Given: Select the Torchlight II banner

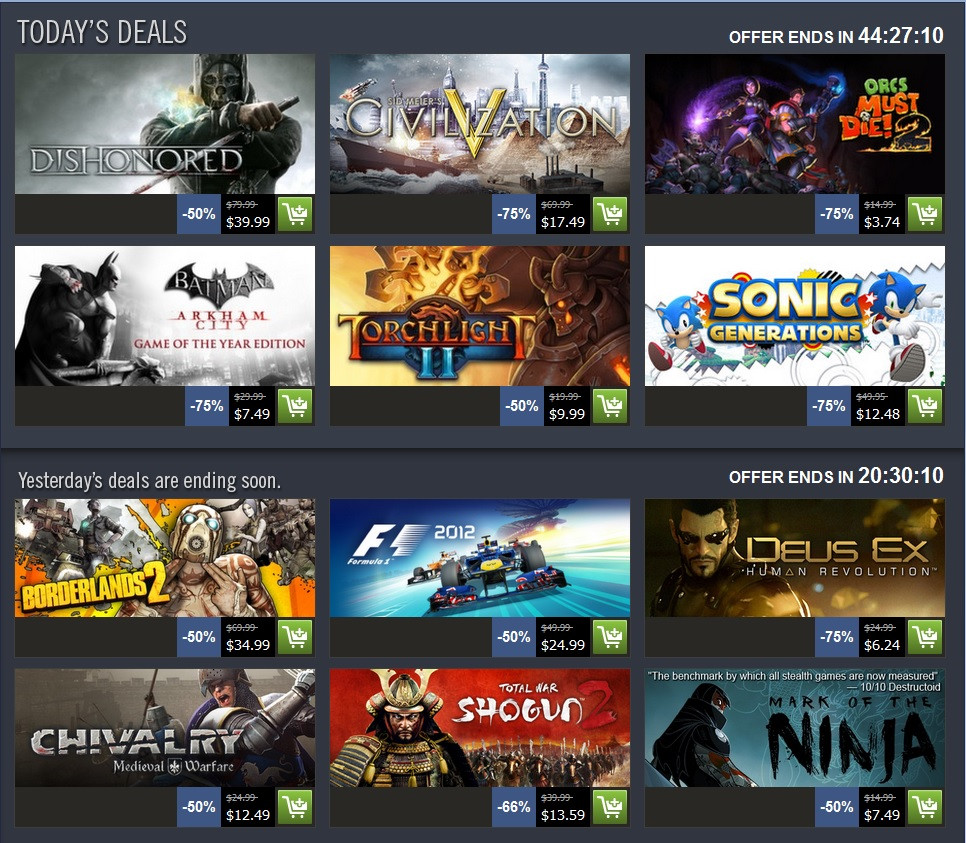Looking at the screenshot, I should coord(480,316).
